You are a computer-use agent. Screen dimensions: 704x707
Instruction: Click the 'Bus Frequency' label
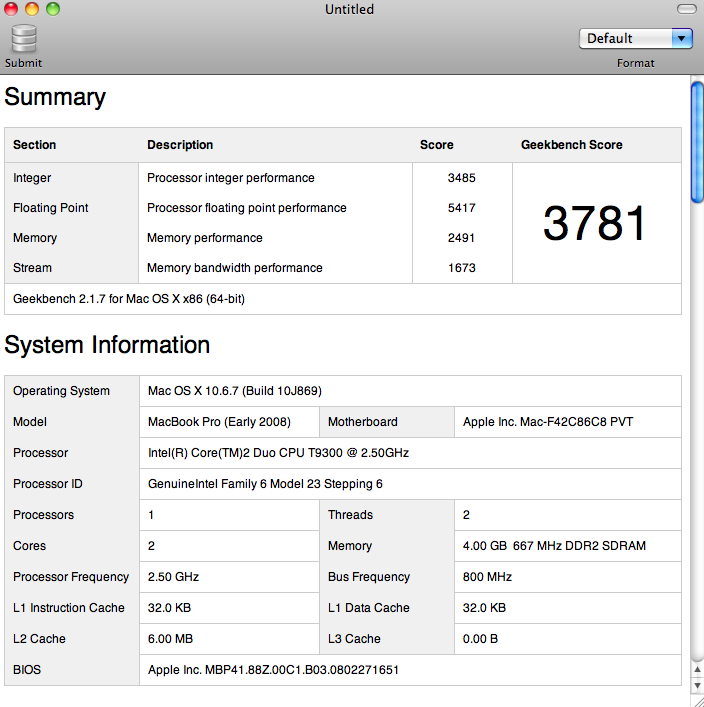tap(369, 577)
